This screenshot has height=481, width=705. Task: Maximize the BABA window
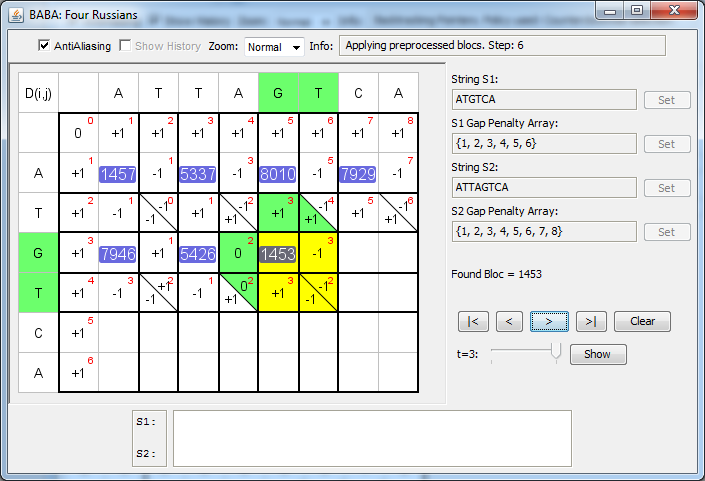pyautogui.click(x=636, y=10)
